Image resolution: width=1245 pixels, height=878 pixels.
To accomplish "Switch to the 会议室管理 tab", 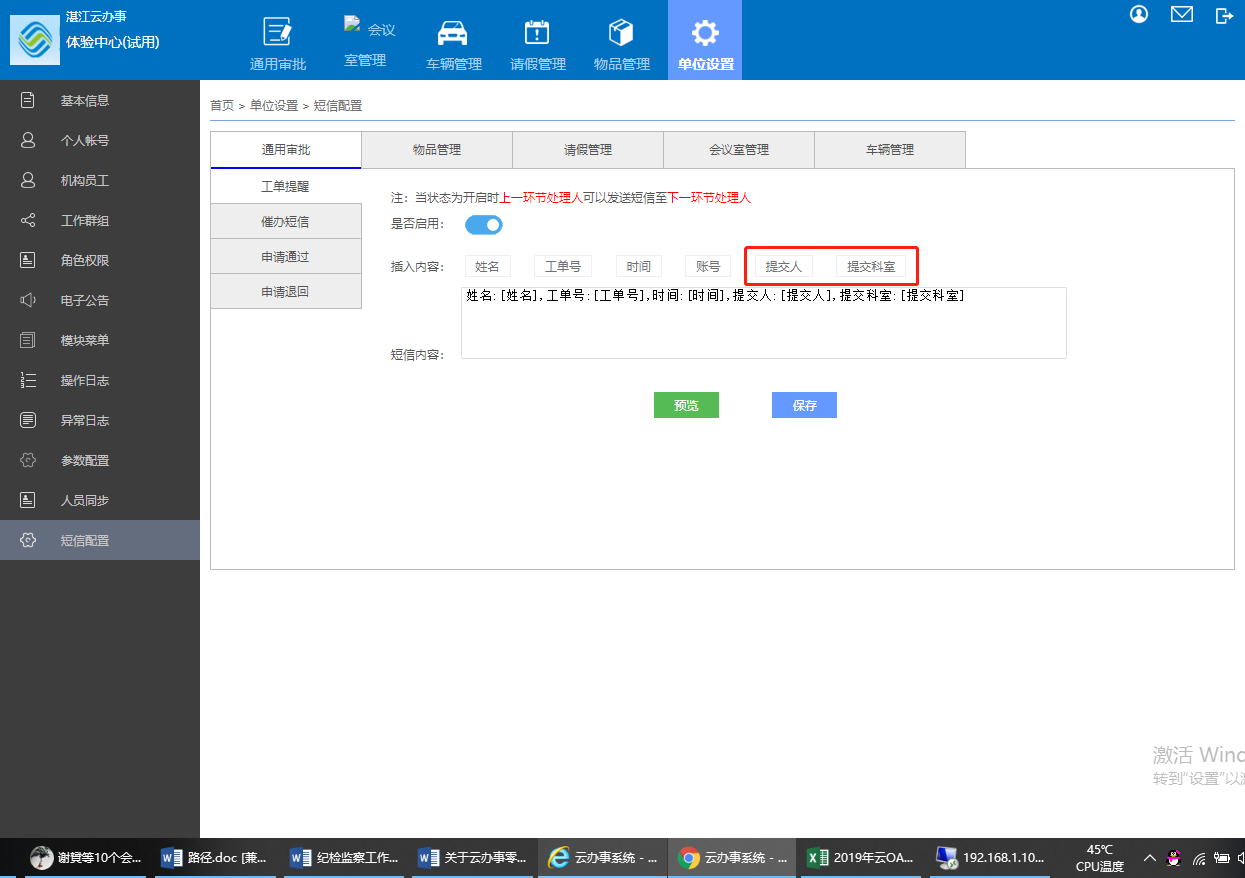I will 739,150.
